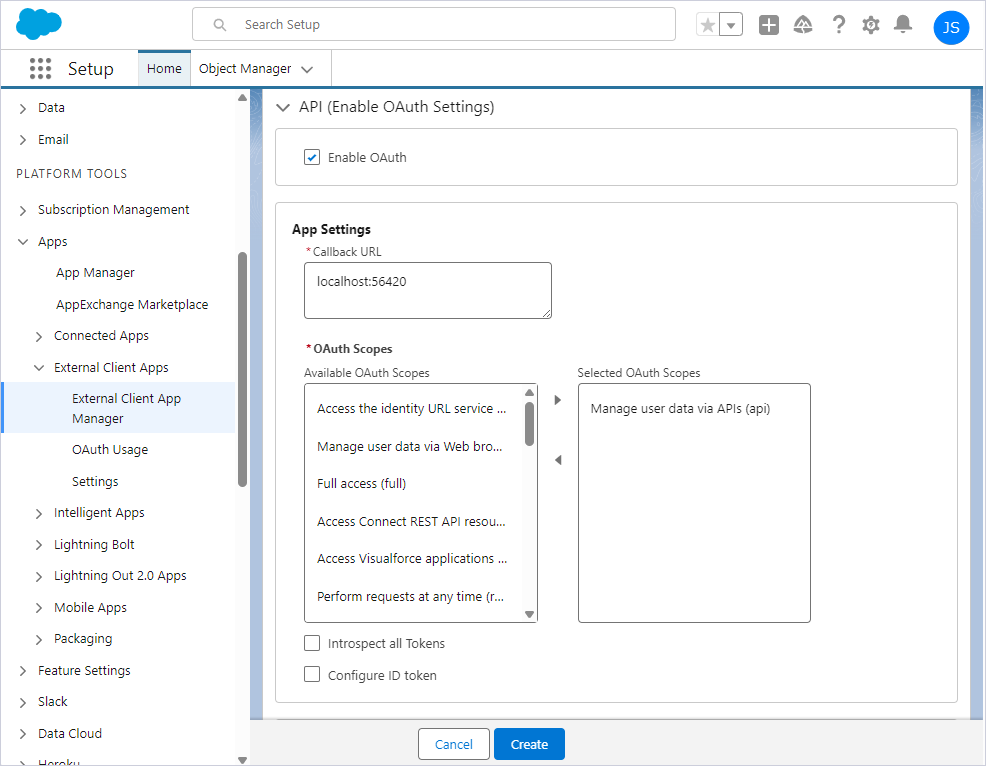This screenshot has height=766, width=986.
Task: Expand the Email tree node
Action: coord(23,140)
